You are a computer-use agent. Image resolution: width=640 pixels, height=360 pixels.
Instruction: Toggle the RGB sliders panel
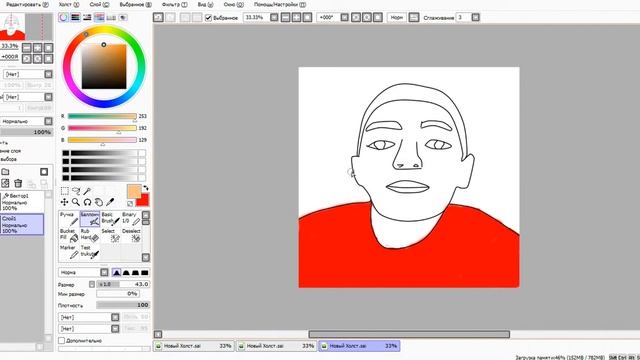click(x=75, y=17)
